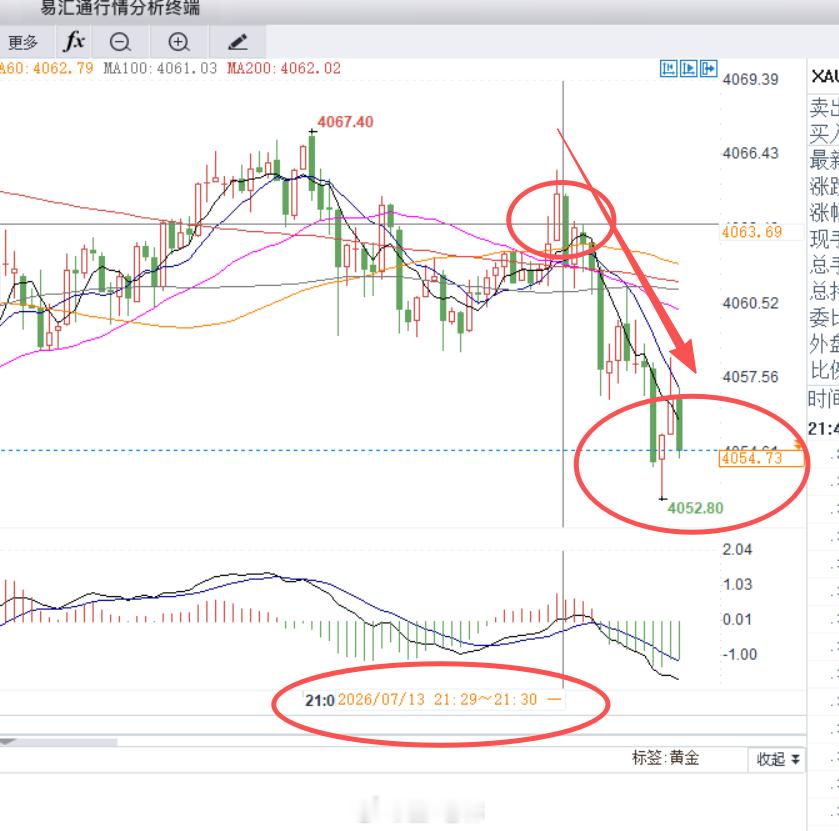
Task: Open the 更多 toolbar menu
Action: [23, 42]
